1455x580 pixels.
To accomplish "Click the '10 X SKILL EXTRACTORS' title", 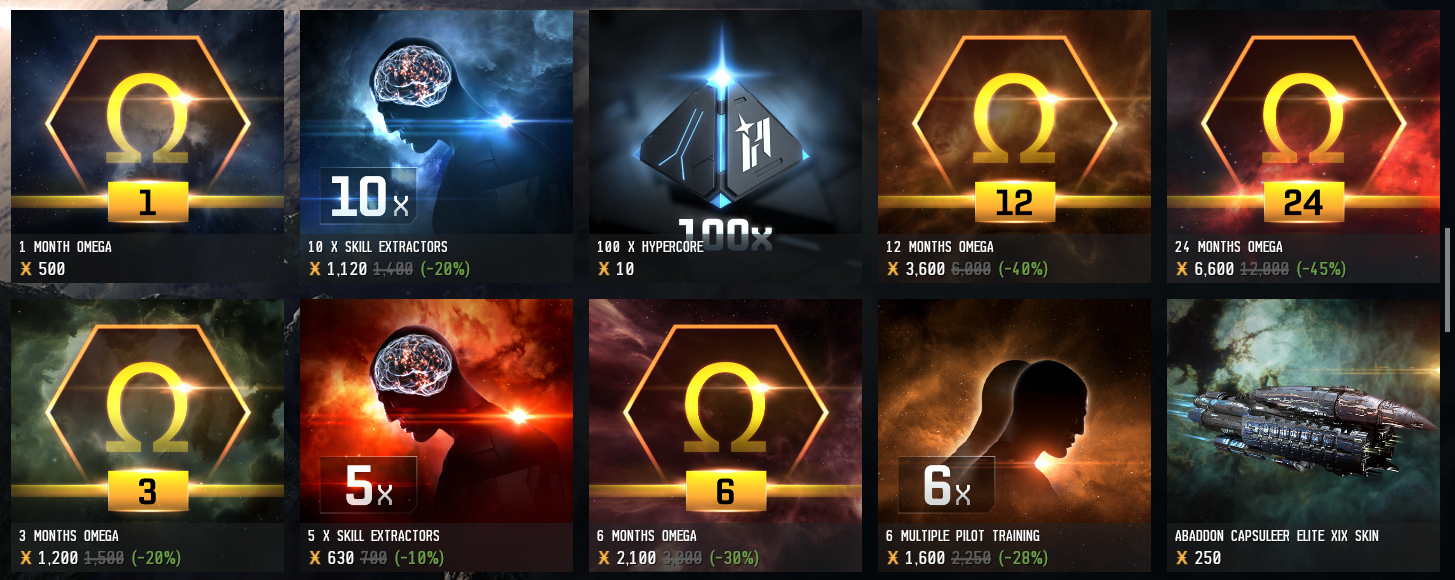I will coord(378,247).
